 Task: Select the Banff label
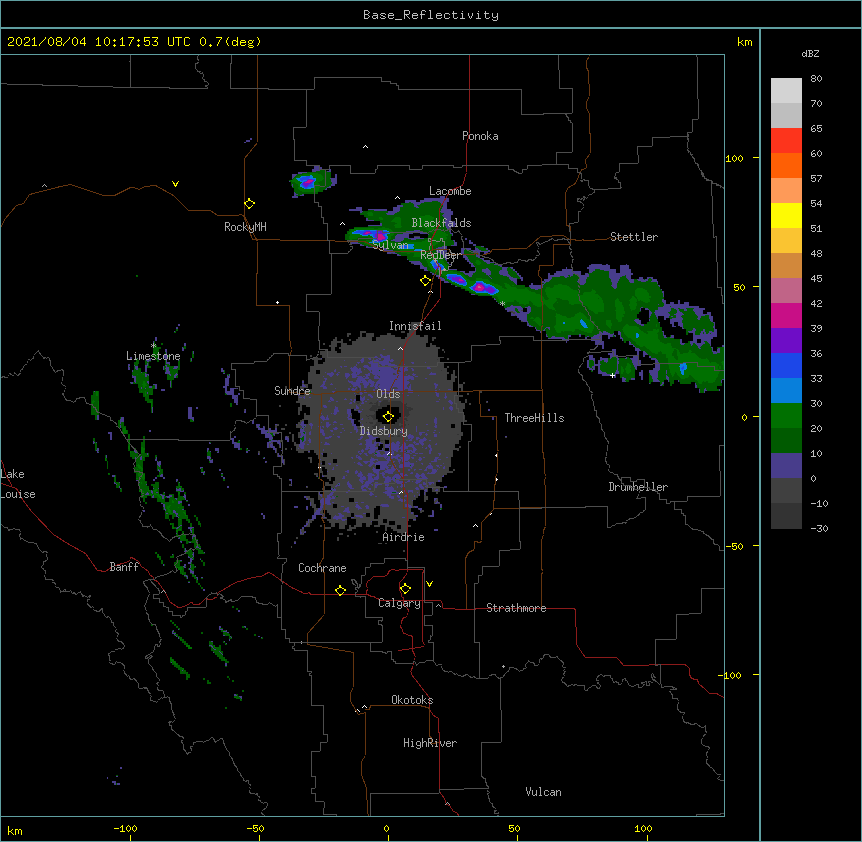pyautogui.click(x=124, y=567)
